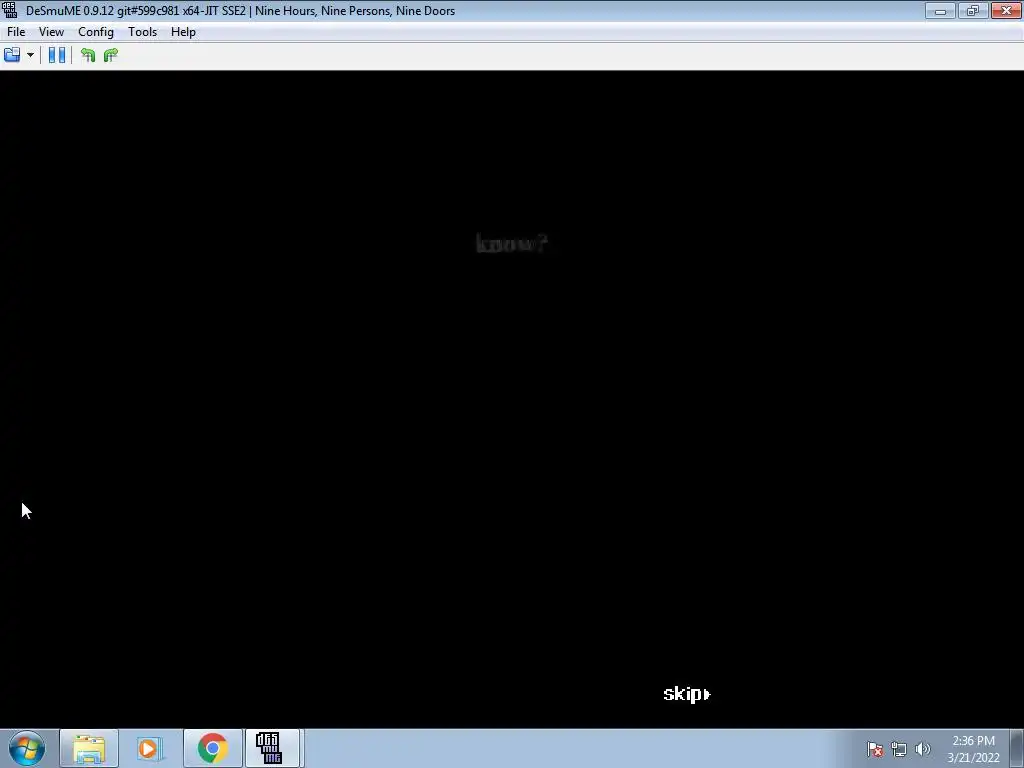
Task: Close the DeSmuME window
Action: pyautogui.click(x=1006, y=10)
